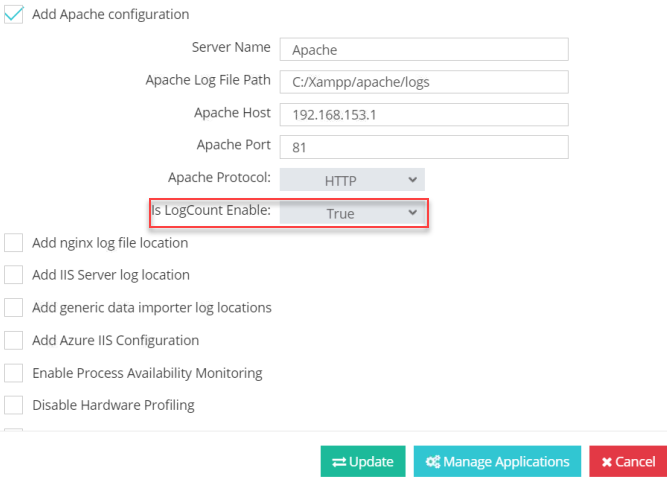The width and height of the screenshot is (667, 478).
Task: Enable Add generic data importer log locations
Action: pyautogui.click(x=14, y=308)
